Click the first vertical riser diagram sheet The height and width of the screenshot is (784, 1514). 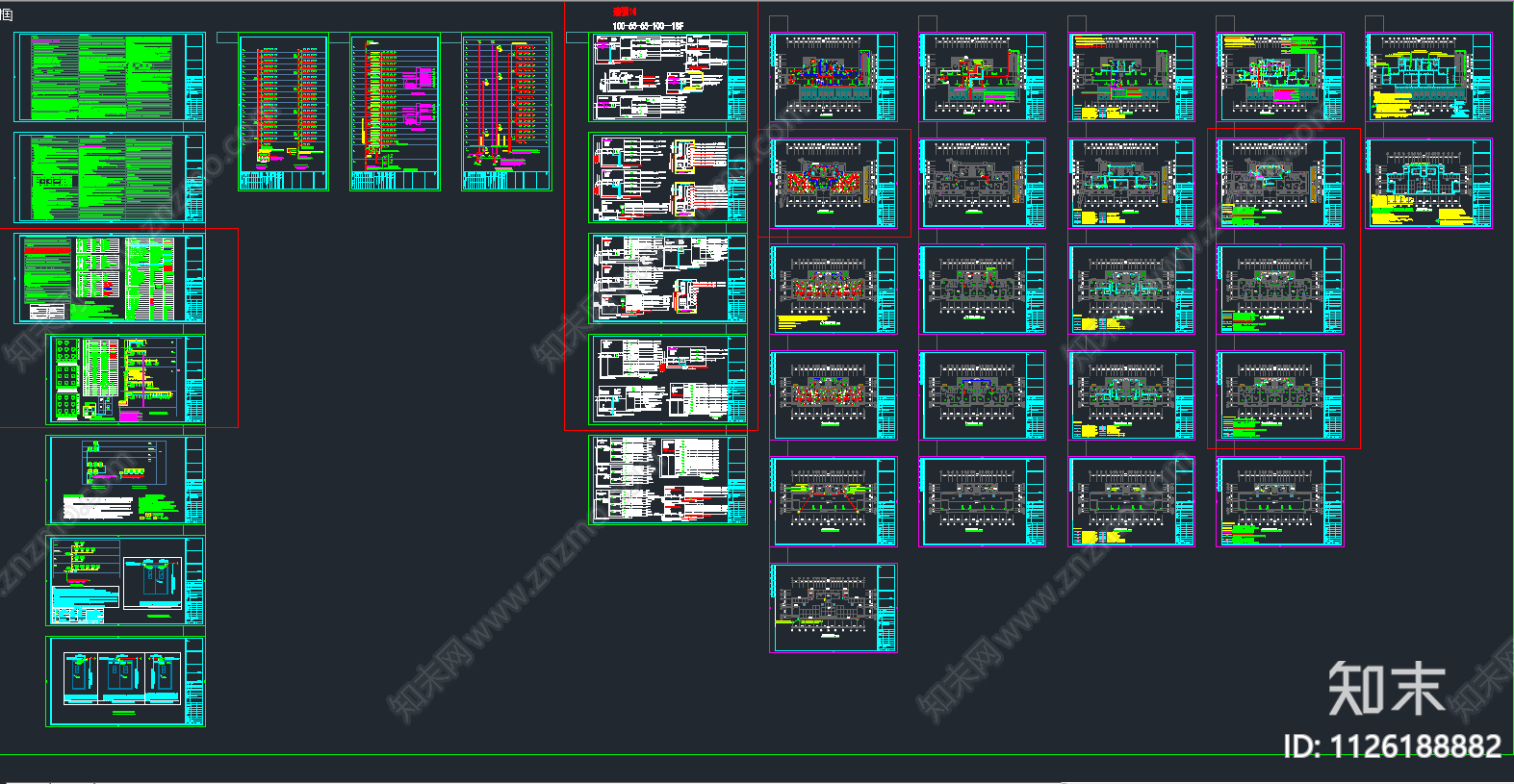point(283,113)
